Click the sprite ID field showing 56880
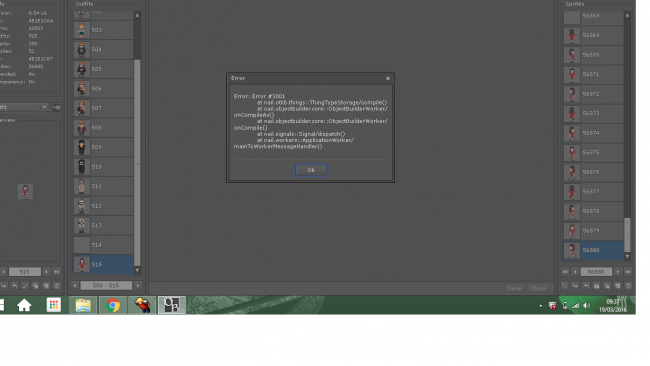650x366 pixels. [596, 272]
